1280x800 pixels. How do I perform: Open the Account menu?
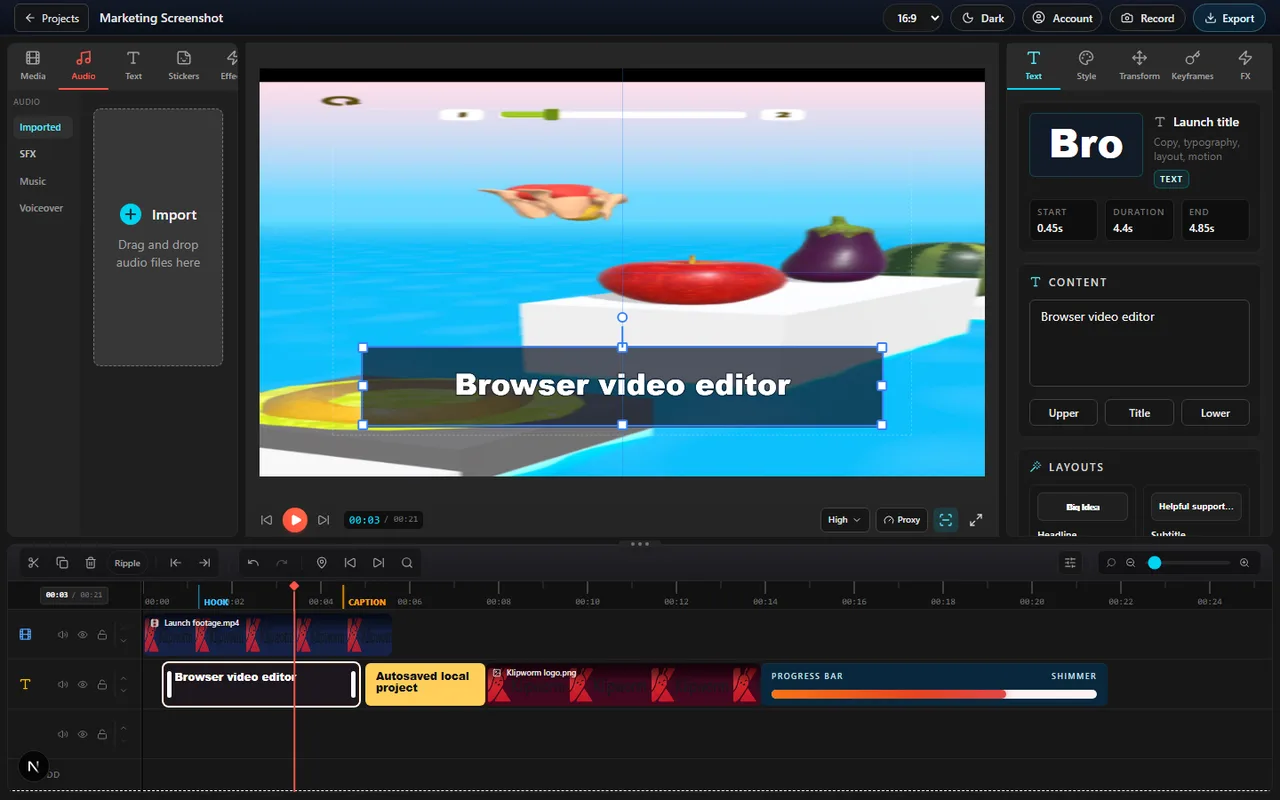(x=1062, y=18)
